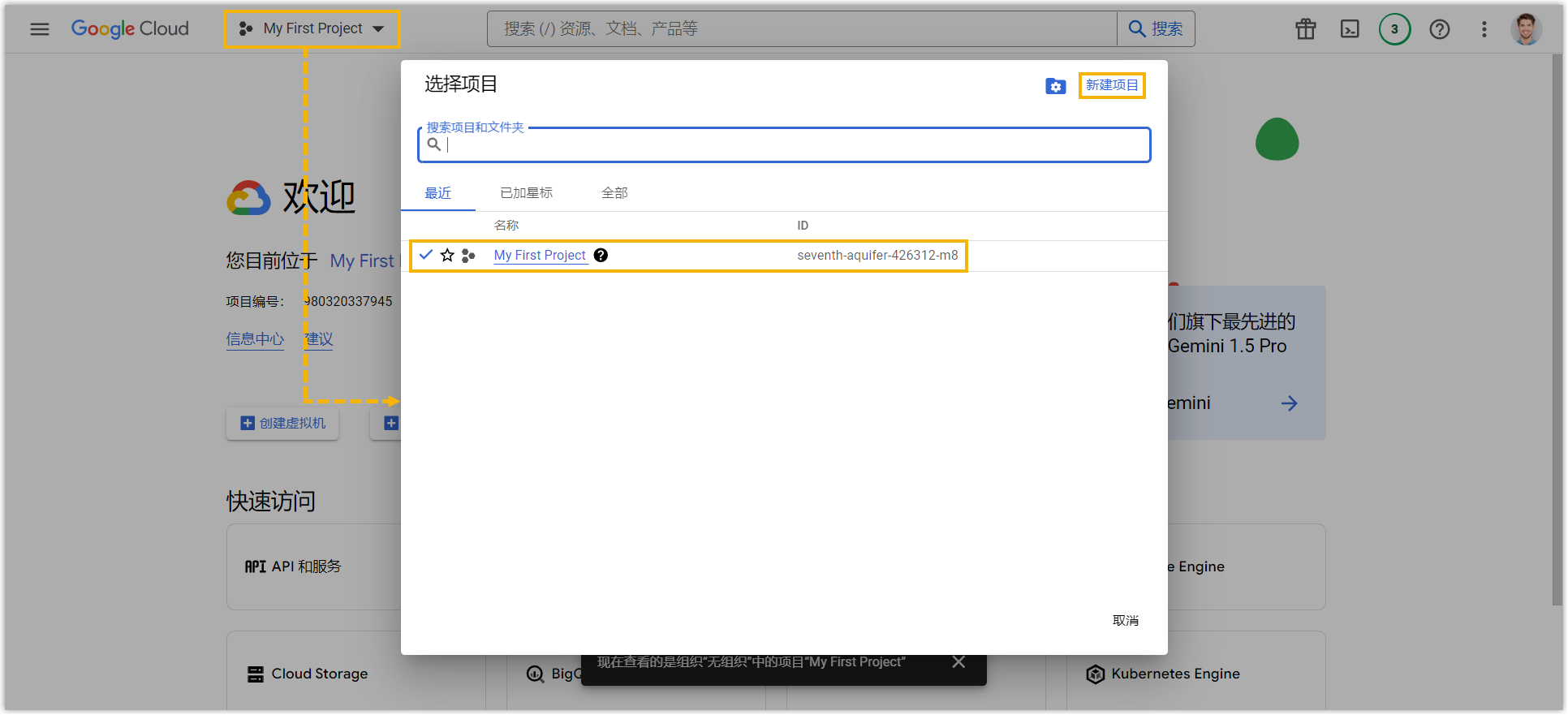
Task: Switch to the 已加星标 tab
Action: click(526, 193)
